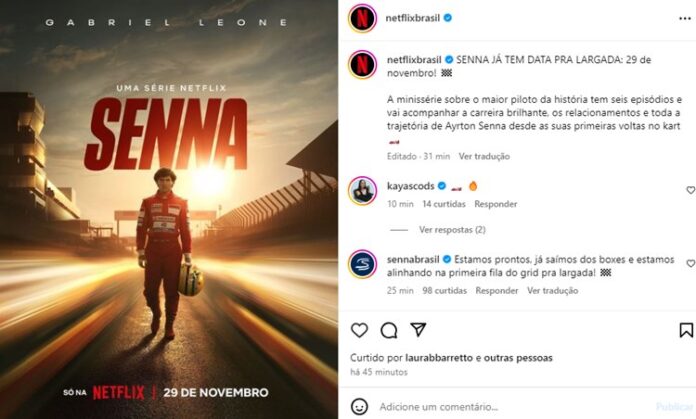Reply to sennabrasil comment with Responder

[497, 291]
